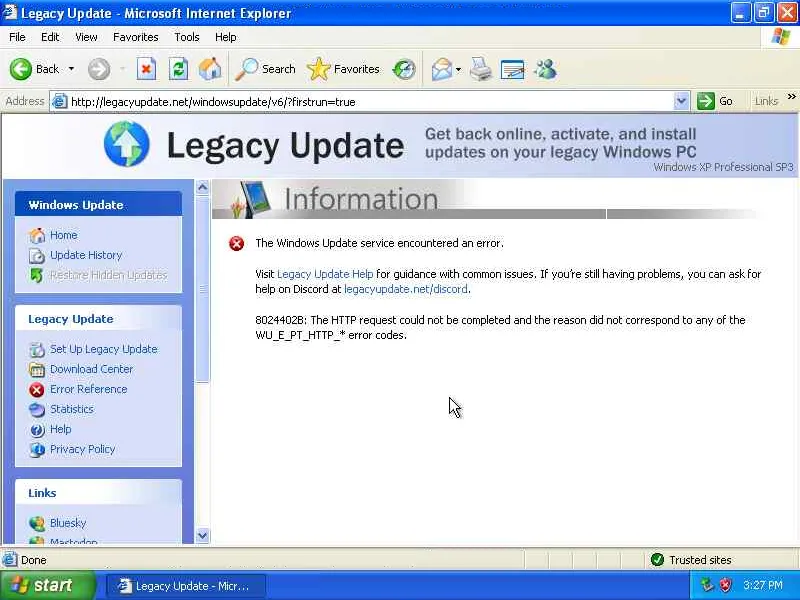Click the Error Reference red X icon
Image resolution: width=800 pixels, height=600 pixels.
(37, 390)
